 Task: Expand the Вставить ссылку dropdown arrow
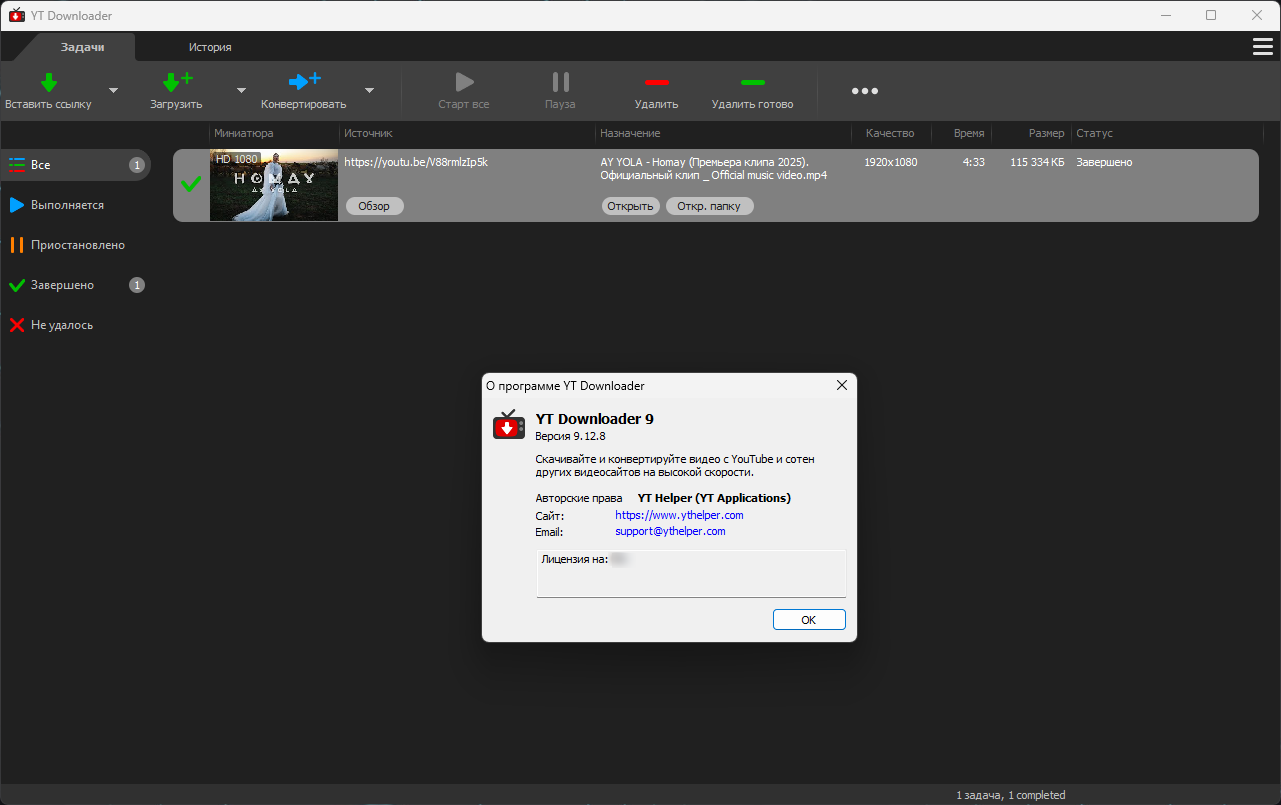[113, 90]
